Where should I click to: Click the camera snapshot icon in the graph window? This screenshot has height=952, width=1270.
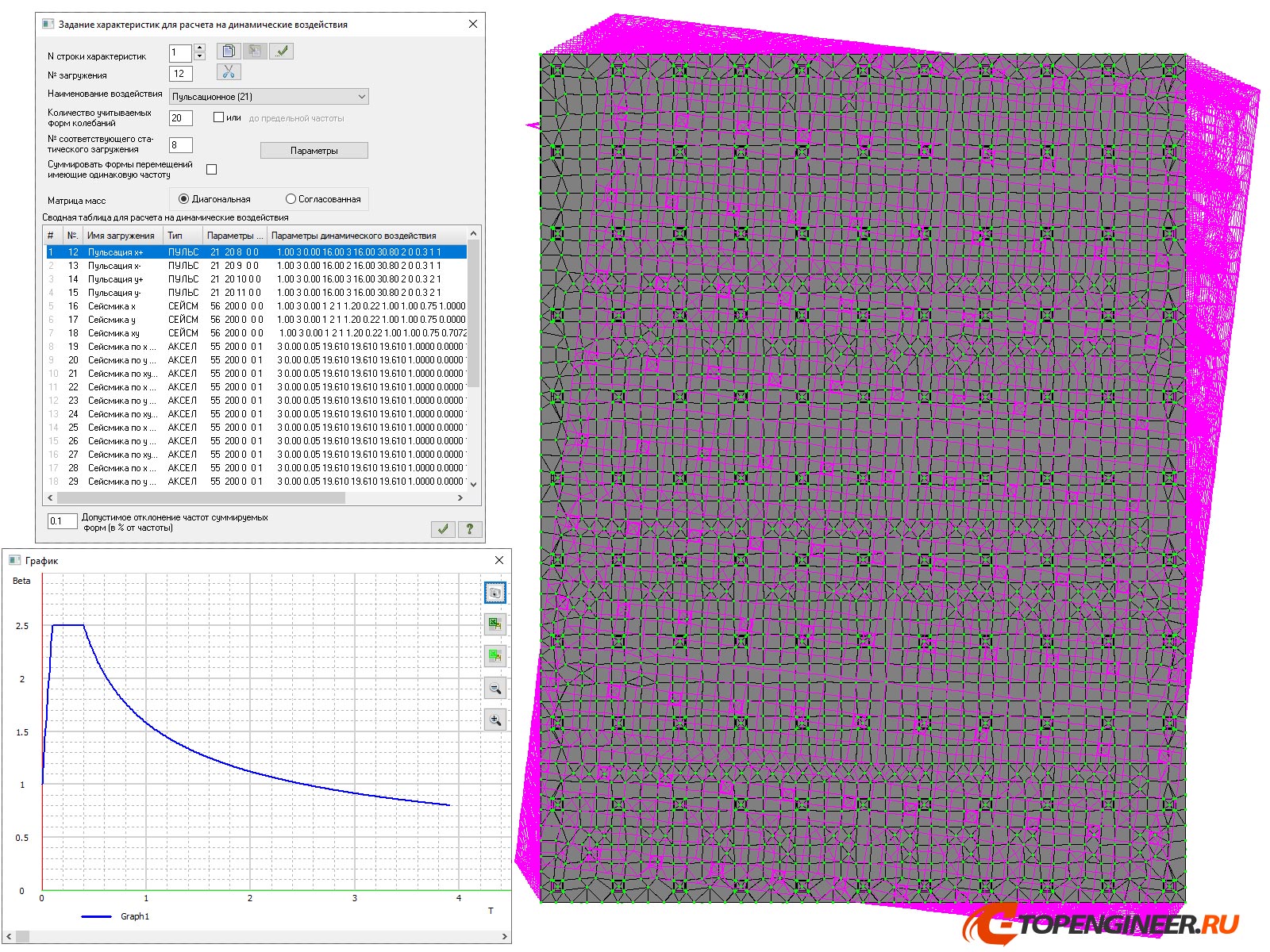(495, 593)
